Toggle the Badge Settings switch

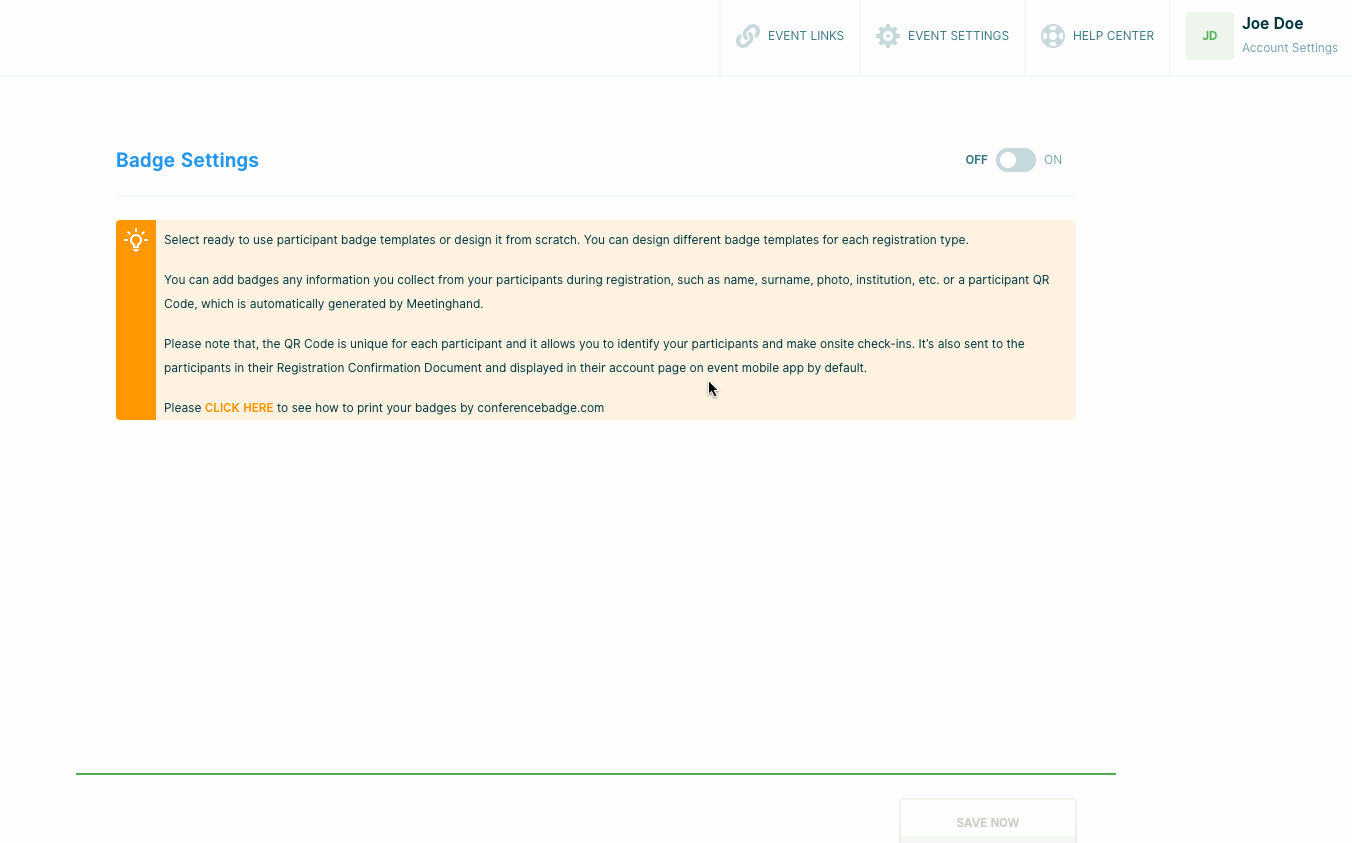click(x=1015, y=160)
